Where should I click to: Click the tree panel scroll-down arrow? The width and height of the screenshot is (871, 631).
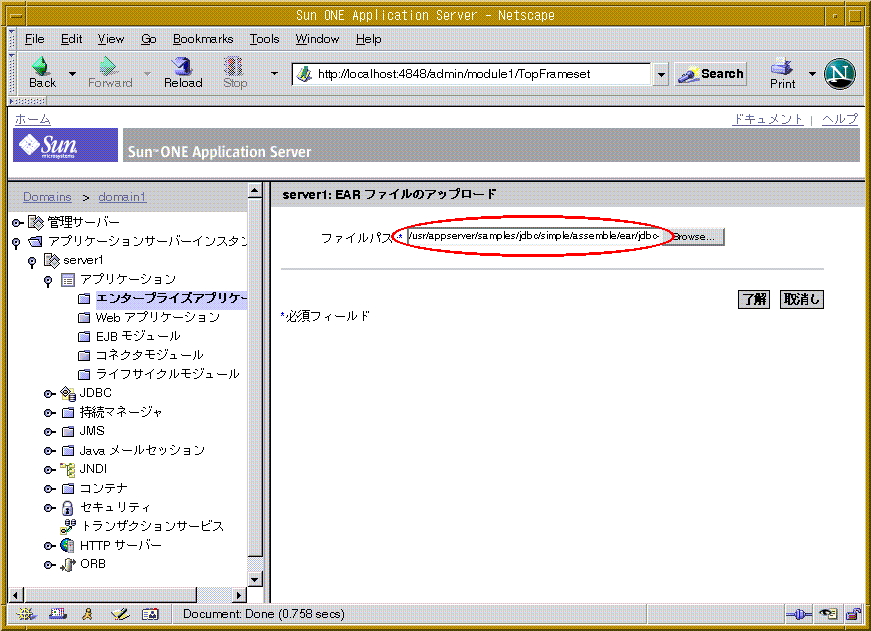tap(254, 579)
